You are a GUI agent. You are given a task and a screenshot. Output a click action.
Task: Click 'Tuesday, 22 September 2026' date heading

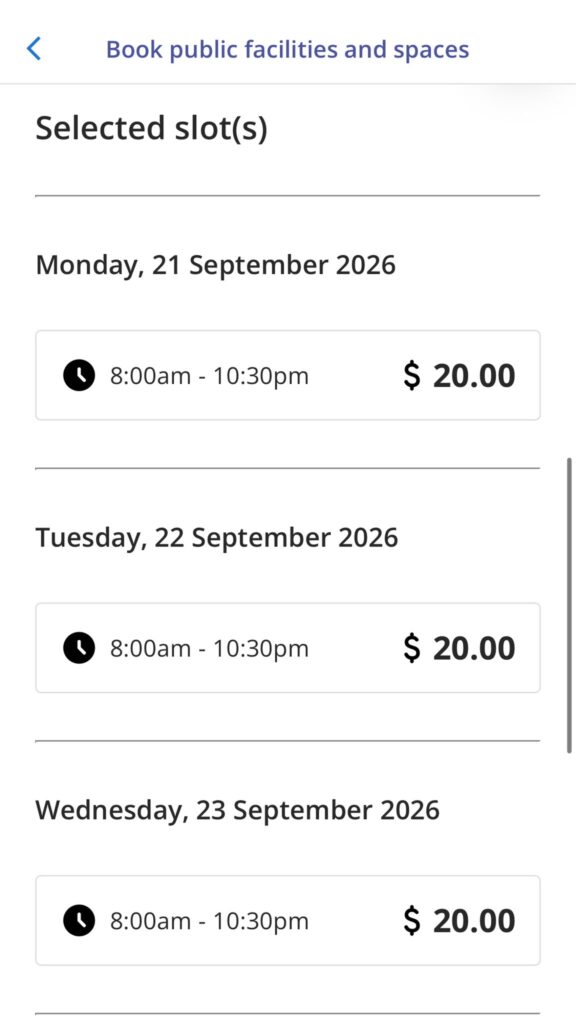point(217,538)
